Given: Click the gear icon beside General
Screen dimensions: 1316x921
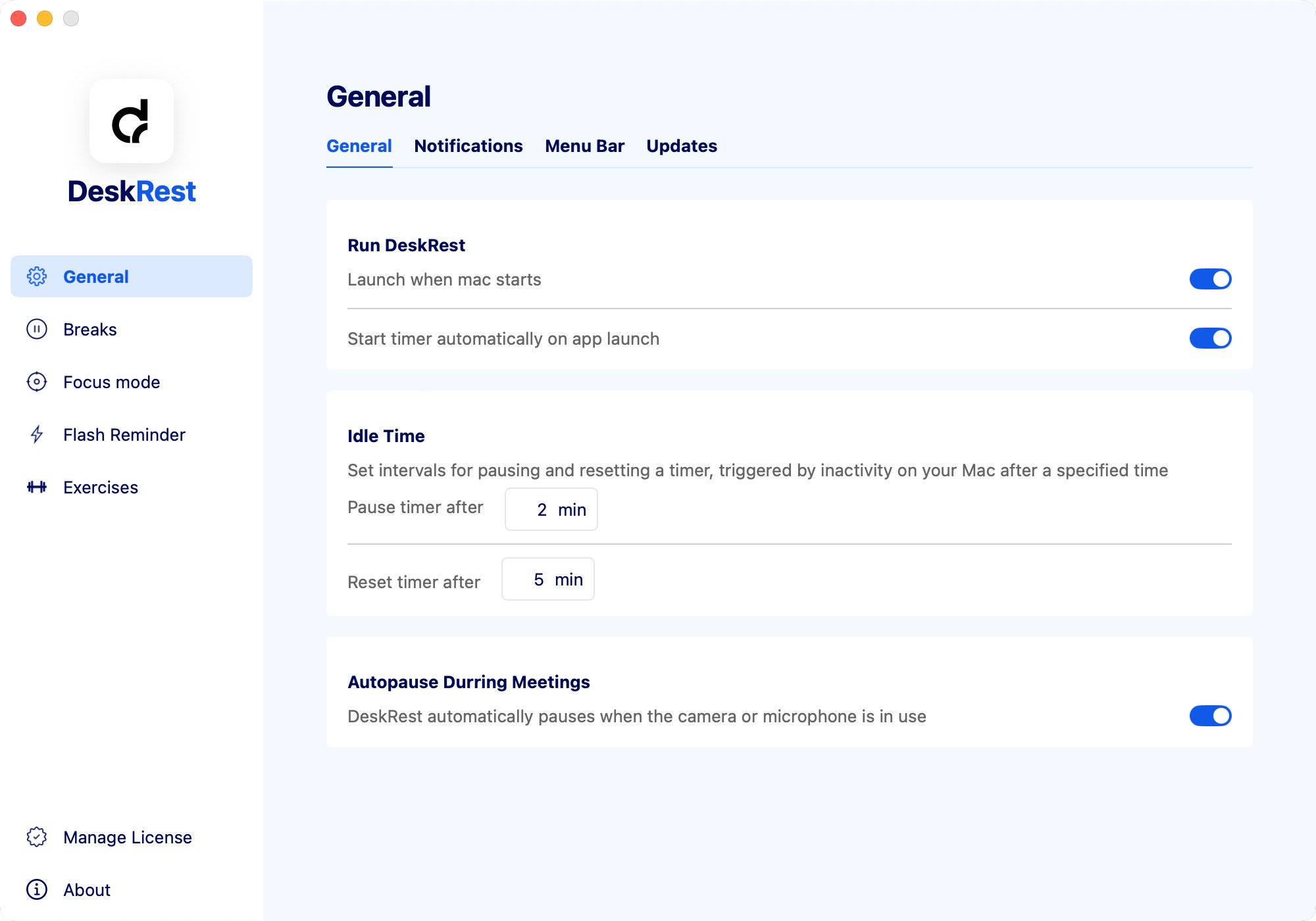Looking at the screenshot, I should [x=37, y=276].
